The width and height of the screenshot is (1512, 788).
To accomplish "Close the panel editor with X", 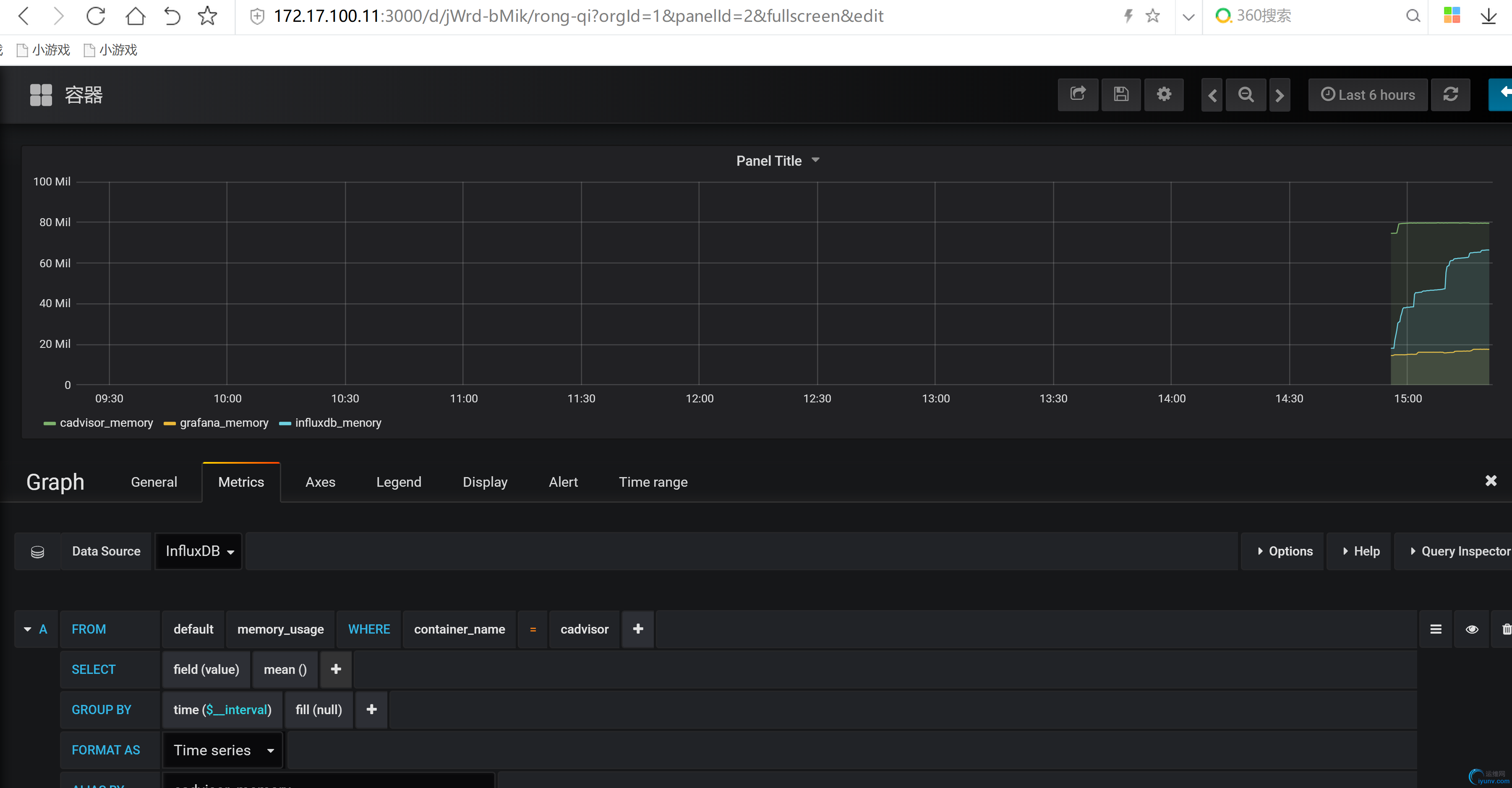I will coord(1491,480).
